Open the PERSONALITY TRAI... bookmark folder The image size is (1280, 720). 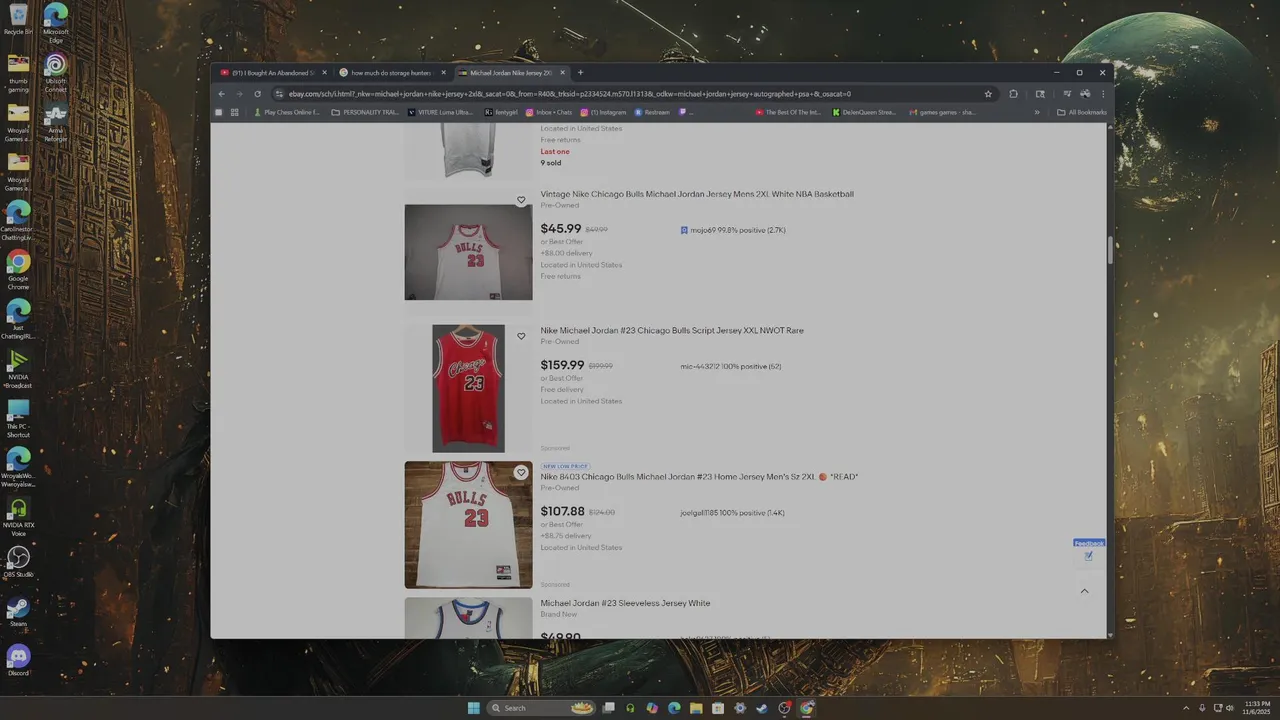tap(365, 112)
